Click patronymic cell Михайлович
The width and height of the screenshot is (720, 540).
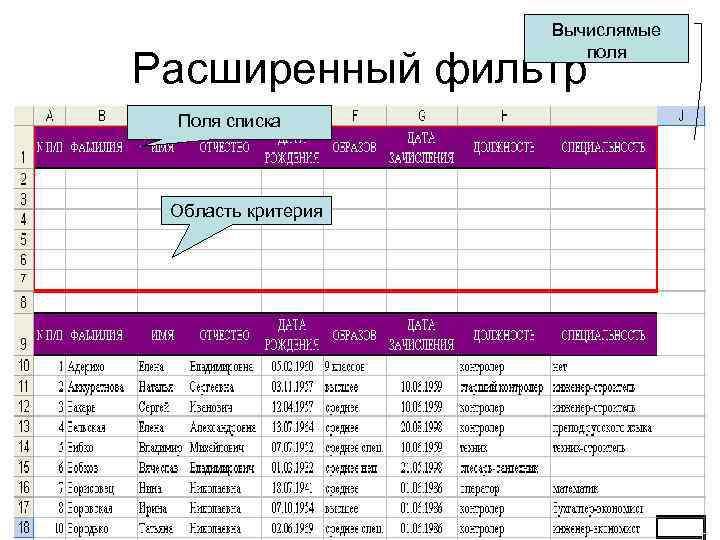click(x=225, y=447)
